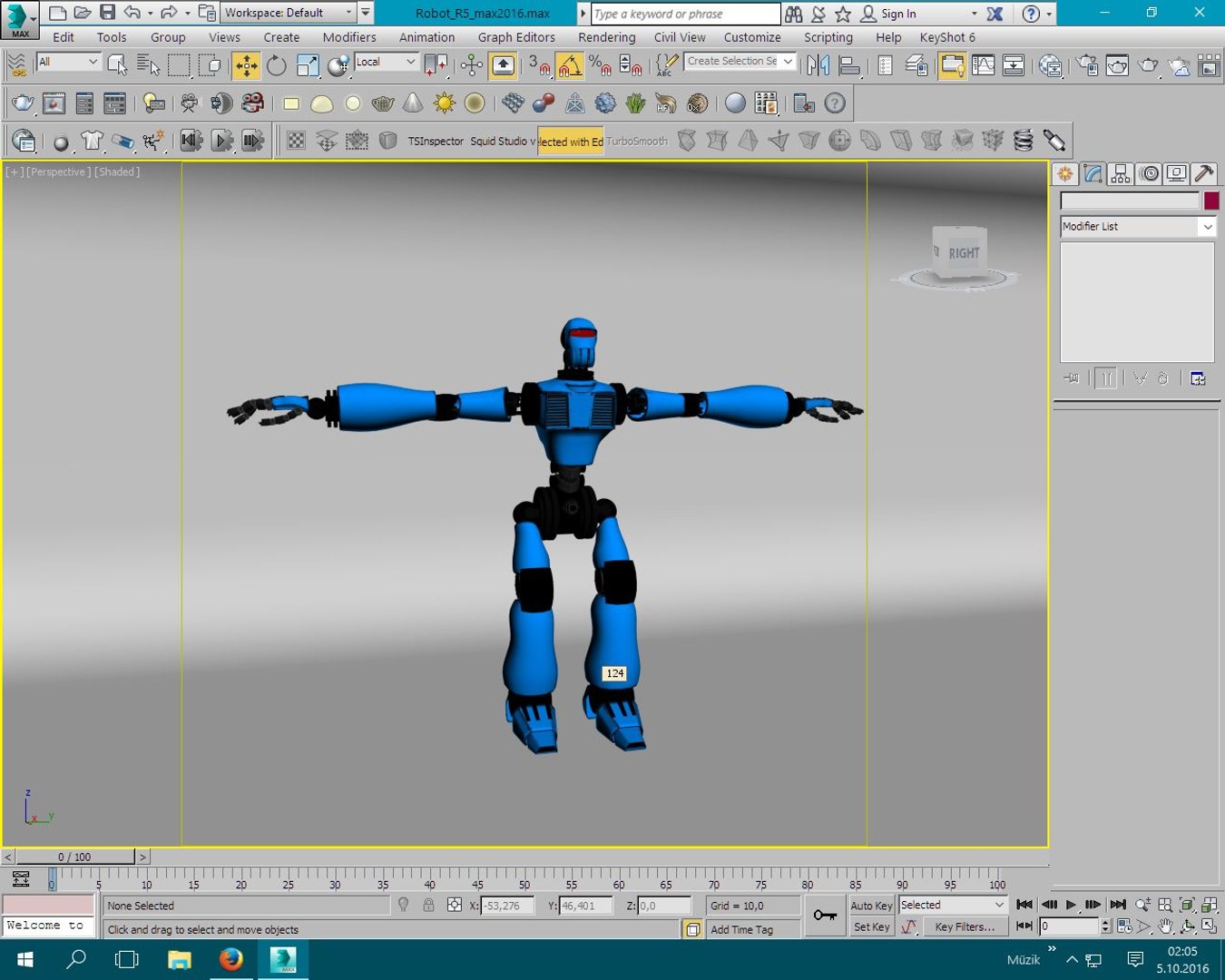Screen dimensions: 1225x980
Task: Click the Undo arrow in title bar
Action: coord(132,13)
